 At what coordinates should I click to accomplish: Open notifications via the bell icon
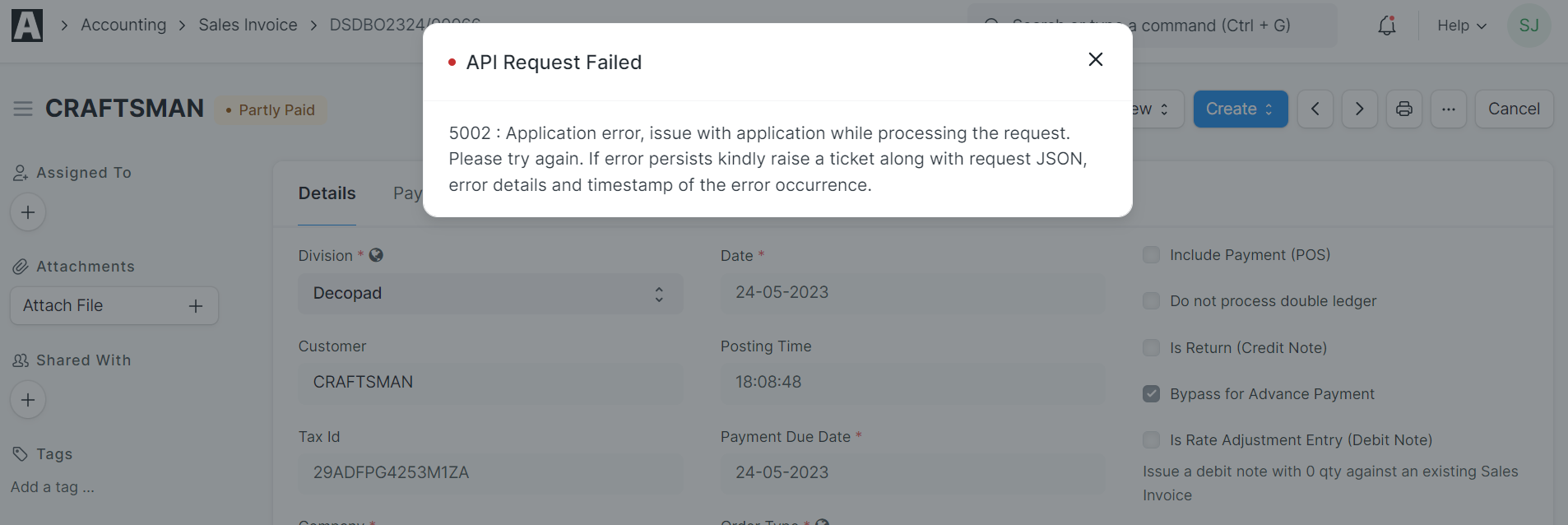click(1387, 26)
